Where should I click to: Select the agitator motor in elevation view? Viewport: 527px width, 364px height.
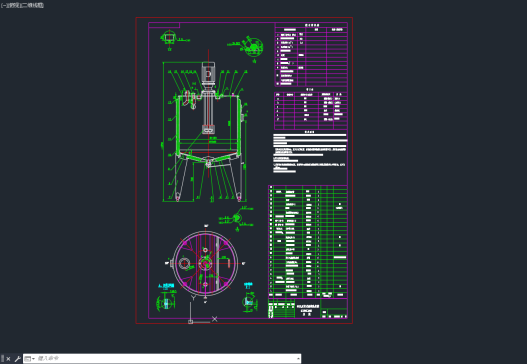(208, 74)
